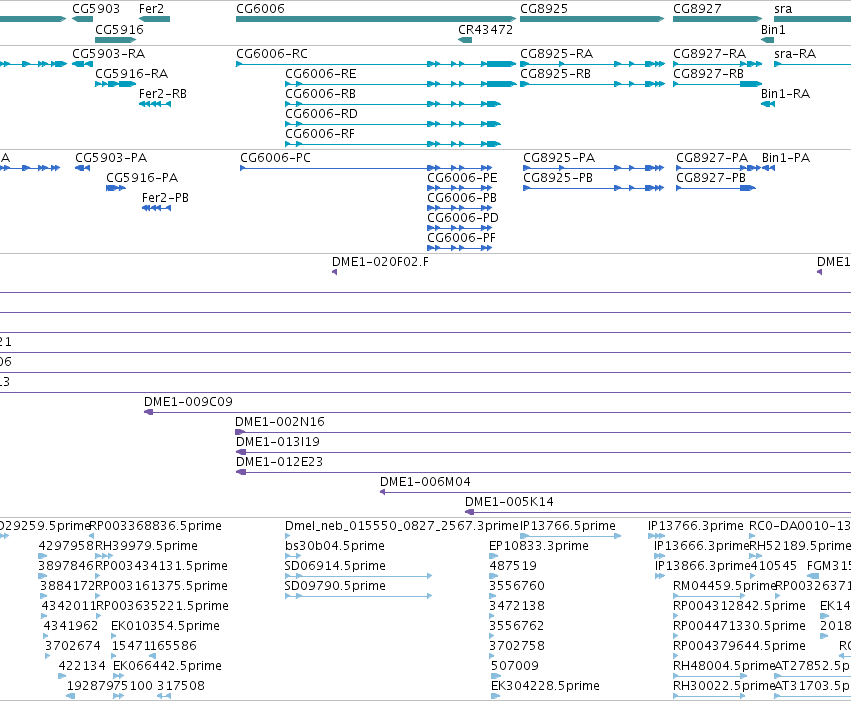Screen dimensions: 851x701
Task: Select the Fer2-RB transcript glyph
Action: pos(155,104)
